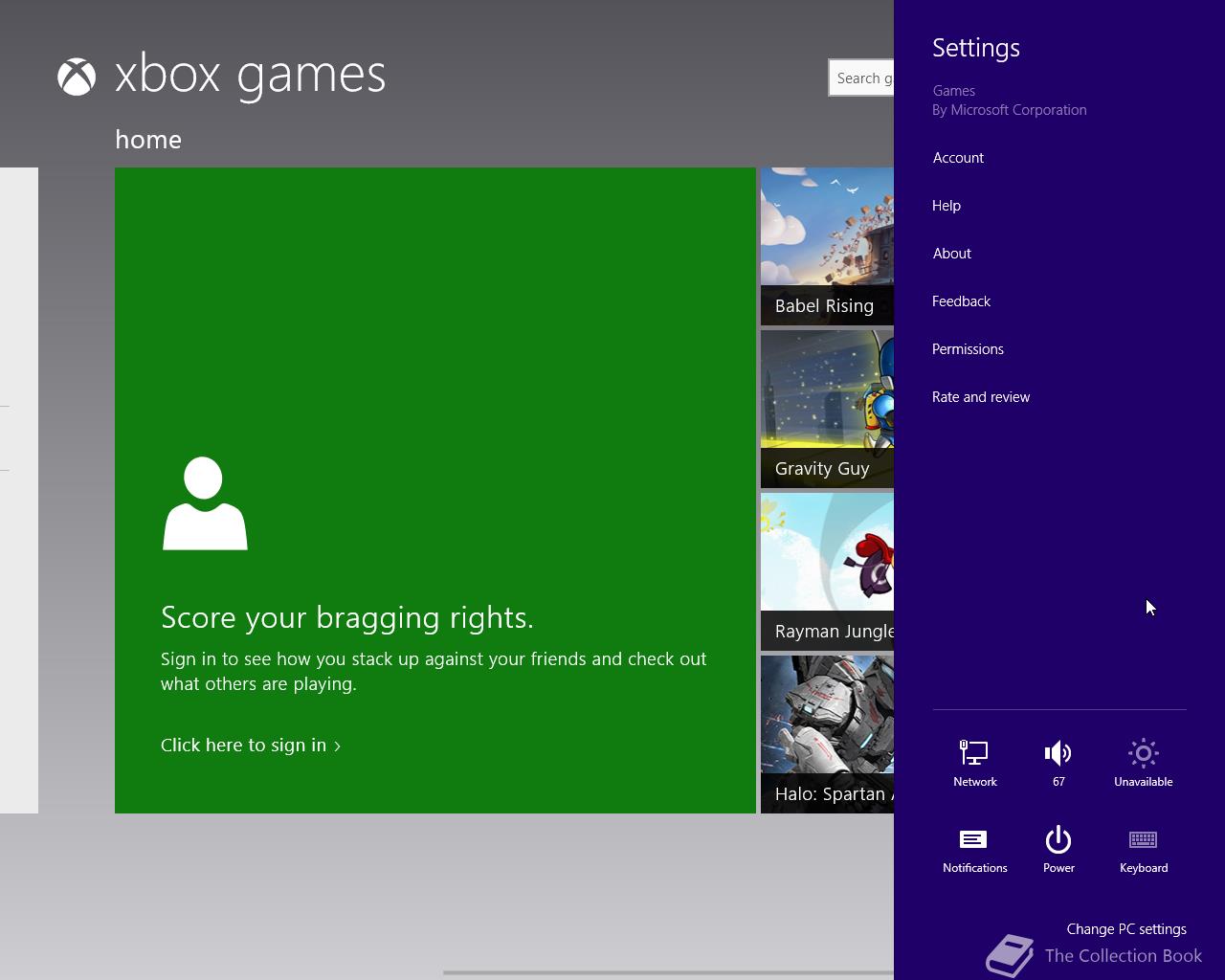Screen dimensions: 1225x980
Task: Open the Rayman Jungle game tile
Action: click(827, 572)
